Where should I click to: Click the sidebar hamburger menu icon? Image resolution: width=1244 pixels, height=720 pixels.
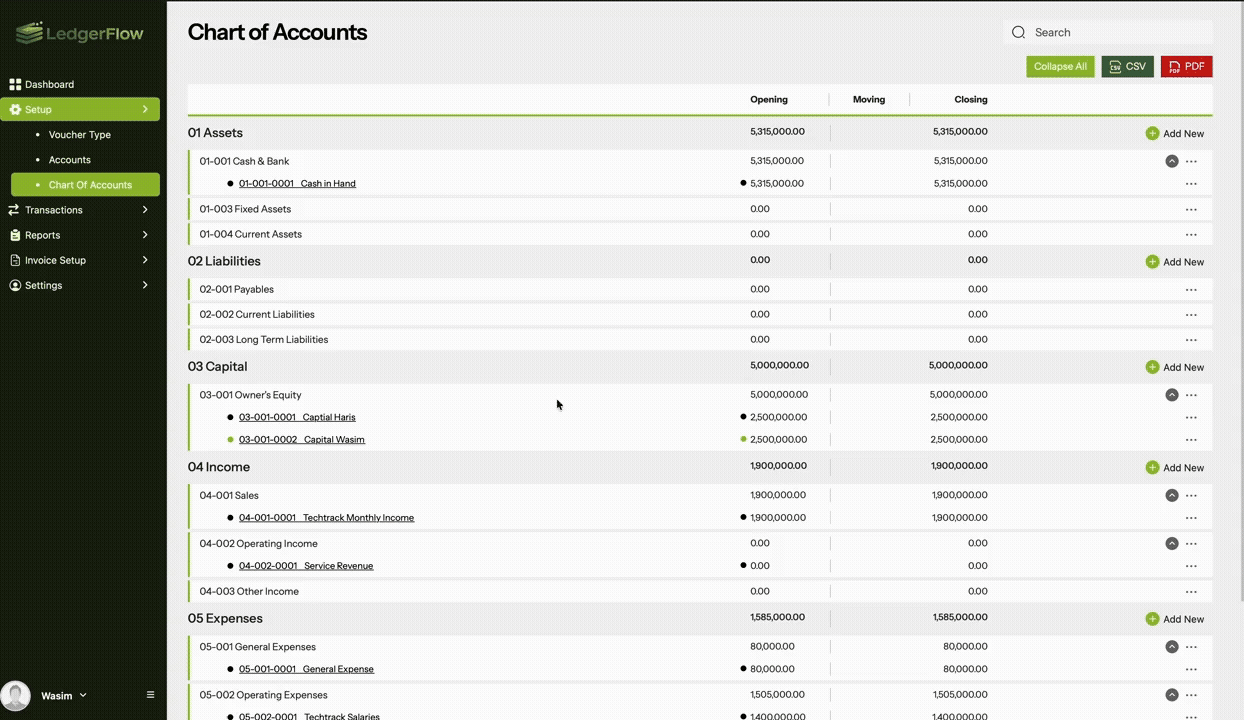click(x=151, y=695)
